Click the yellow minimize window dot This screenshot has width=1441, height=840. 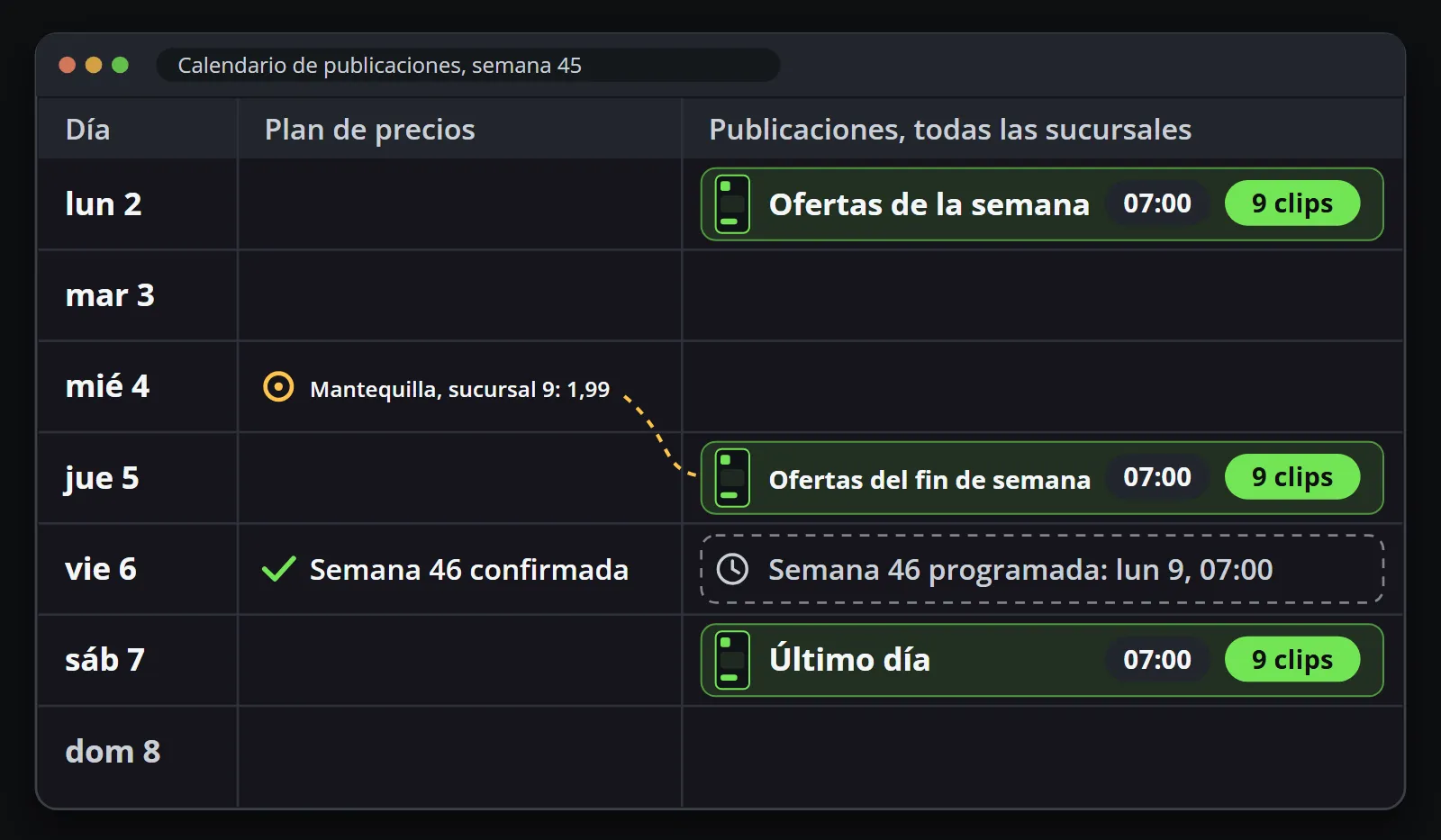(x=94, y=65)
